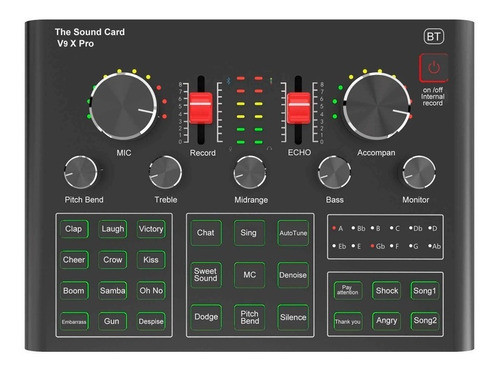
Task: Enable AutoTune
Action: [293, 233]
